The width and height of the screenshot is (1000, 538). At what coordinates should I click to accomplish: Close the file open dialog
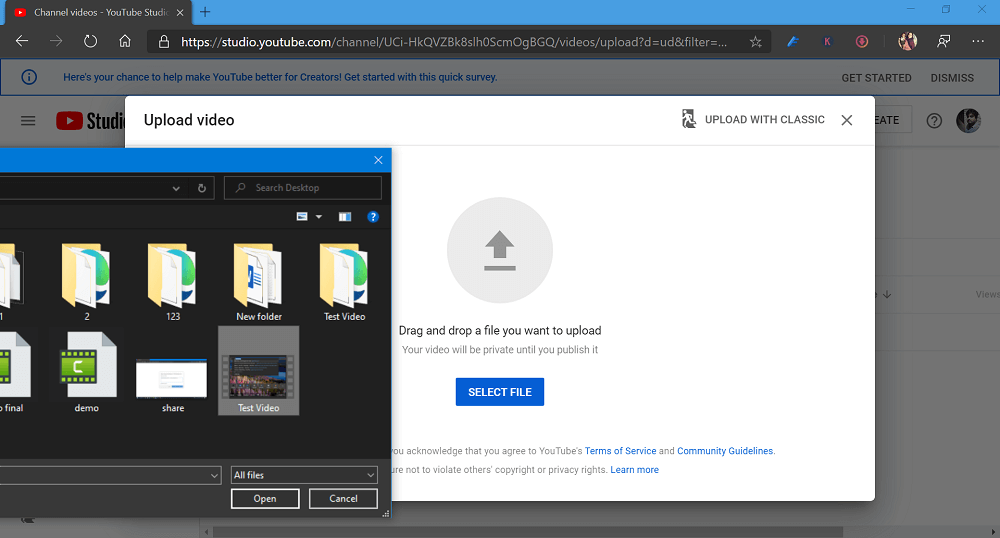tap(378, 160)
